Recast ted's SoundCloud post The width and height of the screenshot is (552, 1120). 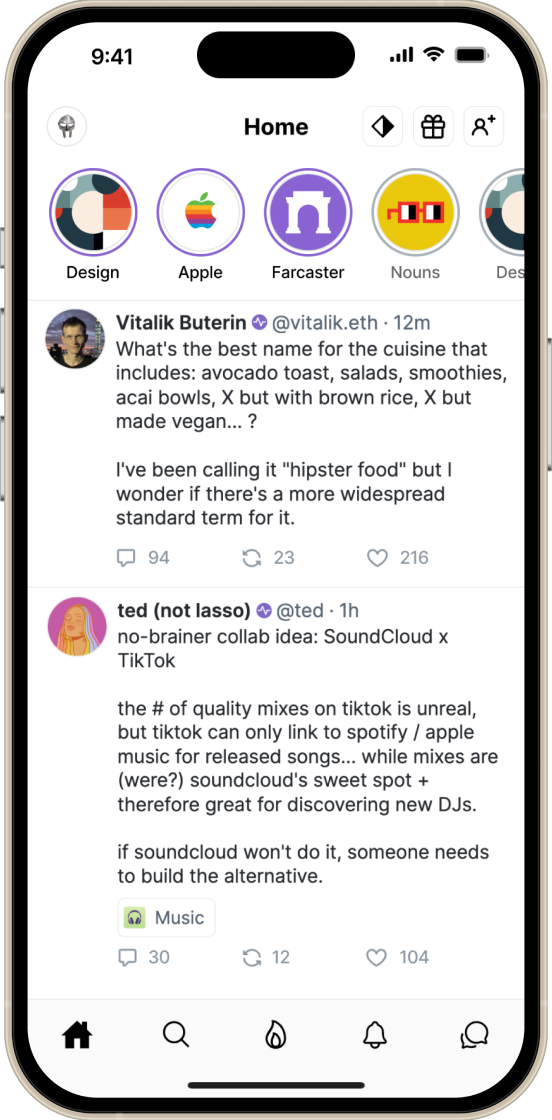coord(266,957)
